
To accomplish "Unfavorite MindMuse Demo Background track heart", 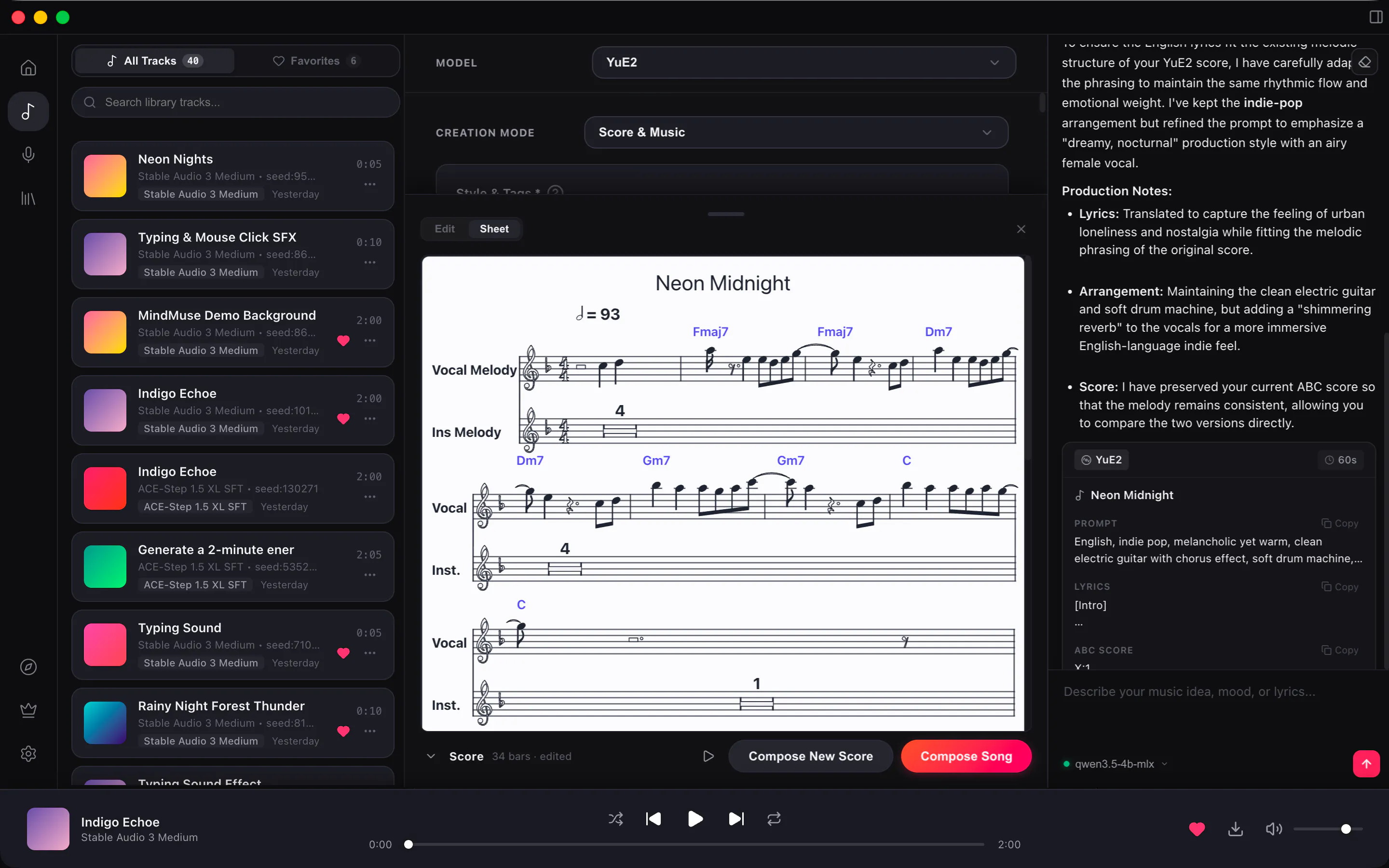I will [343, 340].
